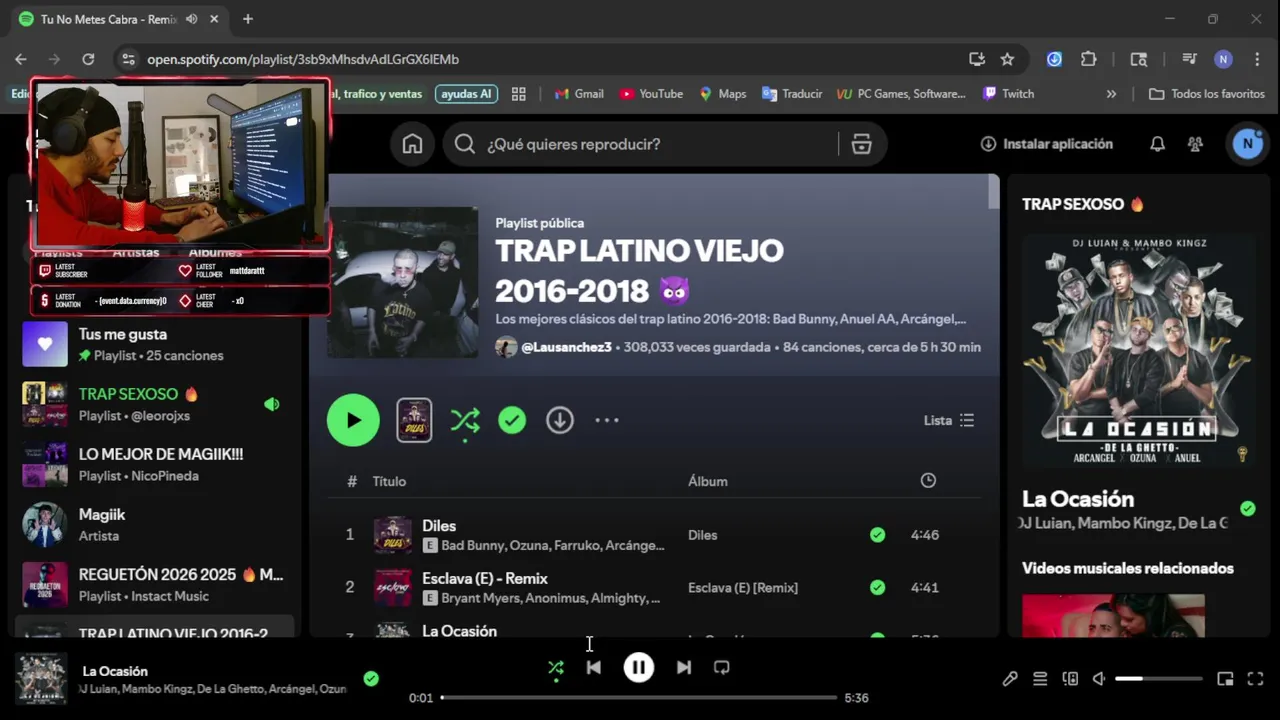Open the @Lausanchez3 profile link
The height and width of the screenshot is (720, 1280).
pyautogui.click(x=566, y=347)
